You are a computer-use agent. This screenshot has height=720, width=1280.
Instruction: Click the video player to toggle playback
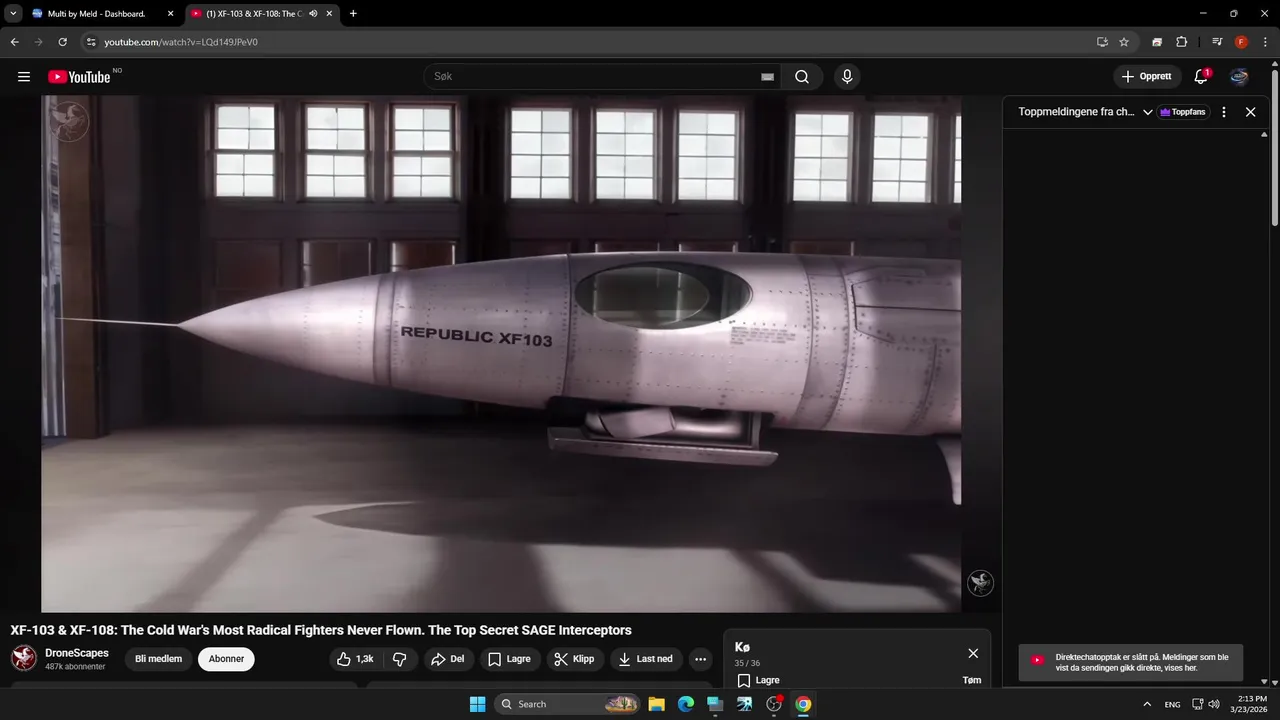pos(501,353)
